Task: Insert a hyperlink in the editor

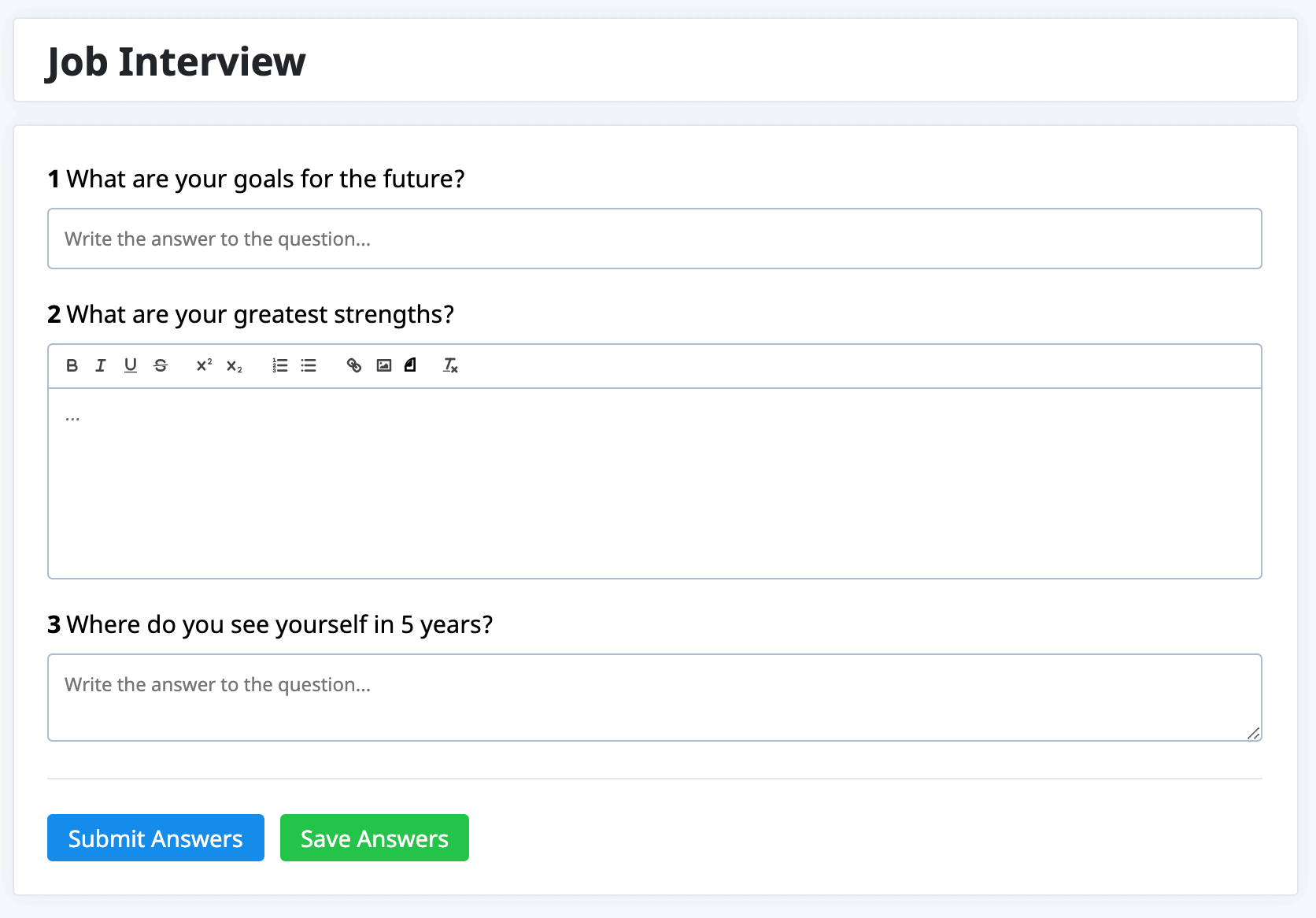Action: coord(354,365)
